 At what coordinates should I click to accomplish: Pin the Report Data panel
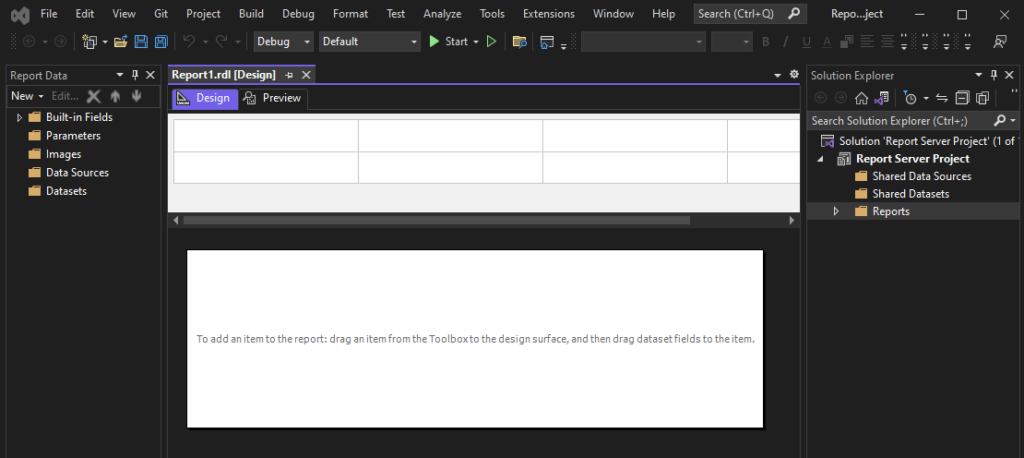point(135,75)
